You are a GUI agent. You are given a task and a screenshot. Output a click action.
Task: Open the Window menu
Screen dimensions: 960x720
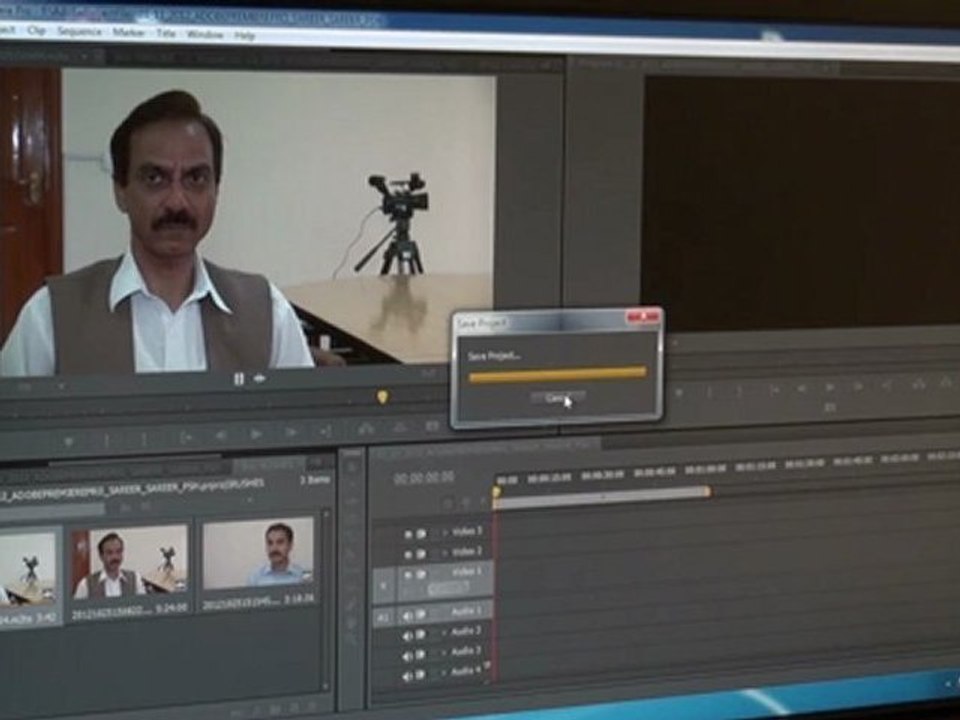(204, 34)
